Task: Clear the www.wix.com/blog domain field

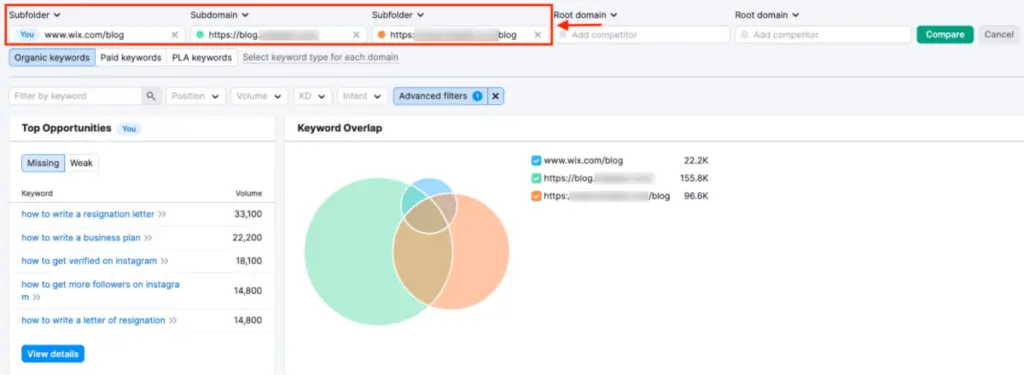Action: pyautogui.click(x=174, y=35)
